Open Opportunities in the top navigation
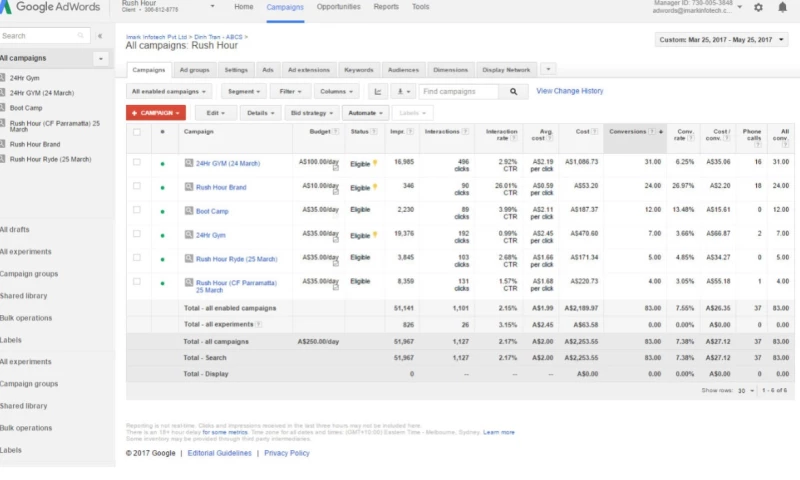 338,7
